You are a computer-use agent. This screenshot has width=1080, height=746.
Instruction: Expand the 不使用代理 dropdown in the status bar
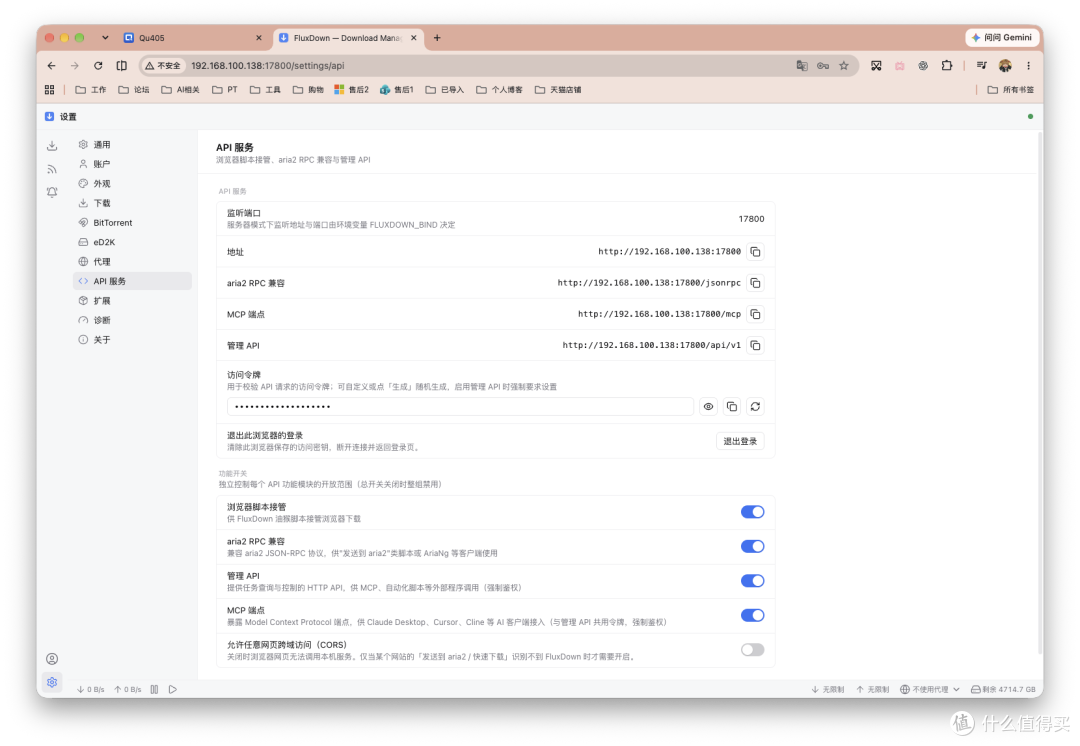click(x=930, y=689)
